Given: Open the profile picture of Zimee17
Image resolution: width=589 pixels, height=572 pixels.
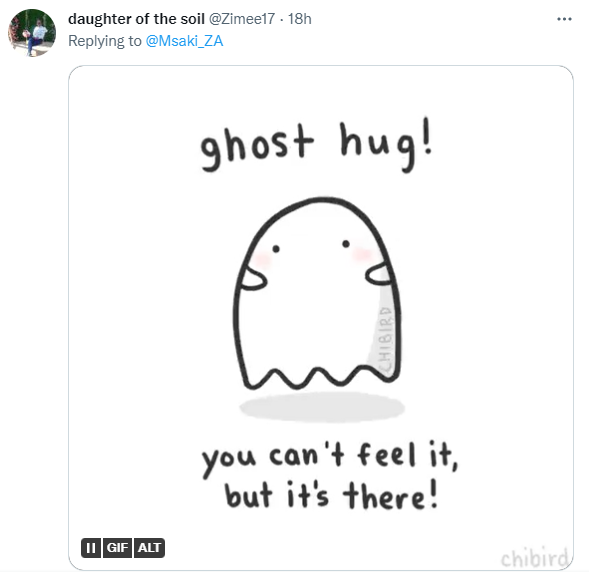Looking at the screenshot, I should coord(32,33).
